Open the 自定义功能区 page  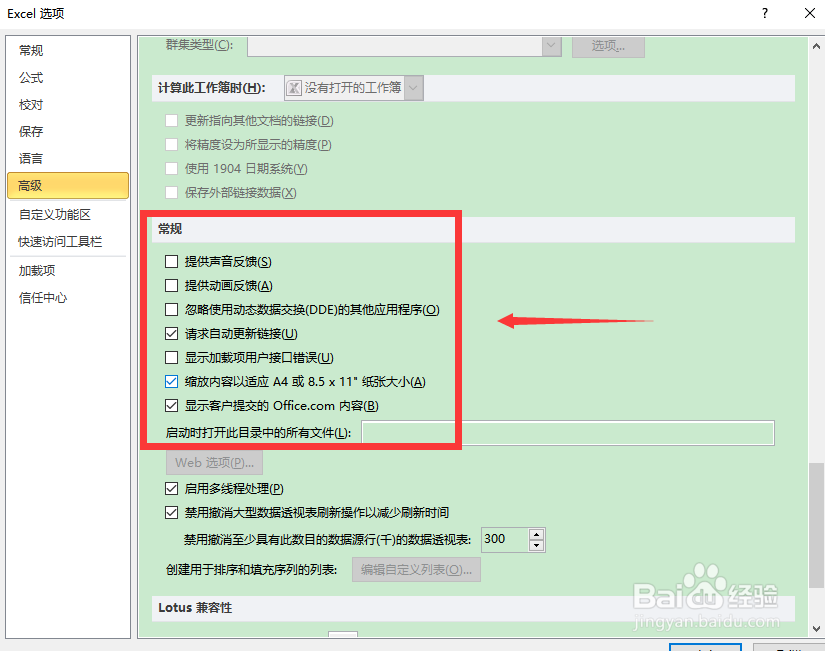(58, 215)
